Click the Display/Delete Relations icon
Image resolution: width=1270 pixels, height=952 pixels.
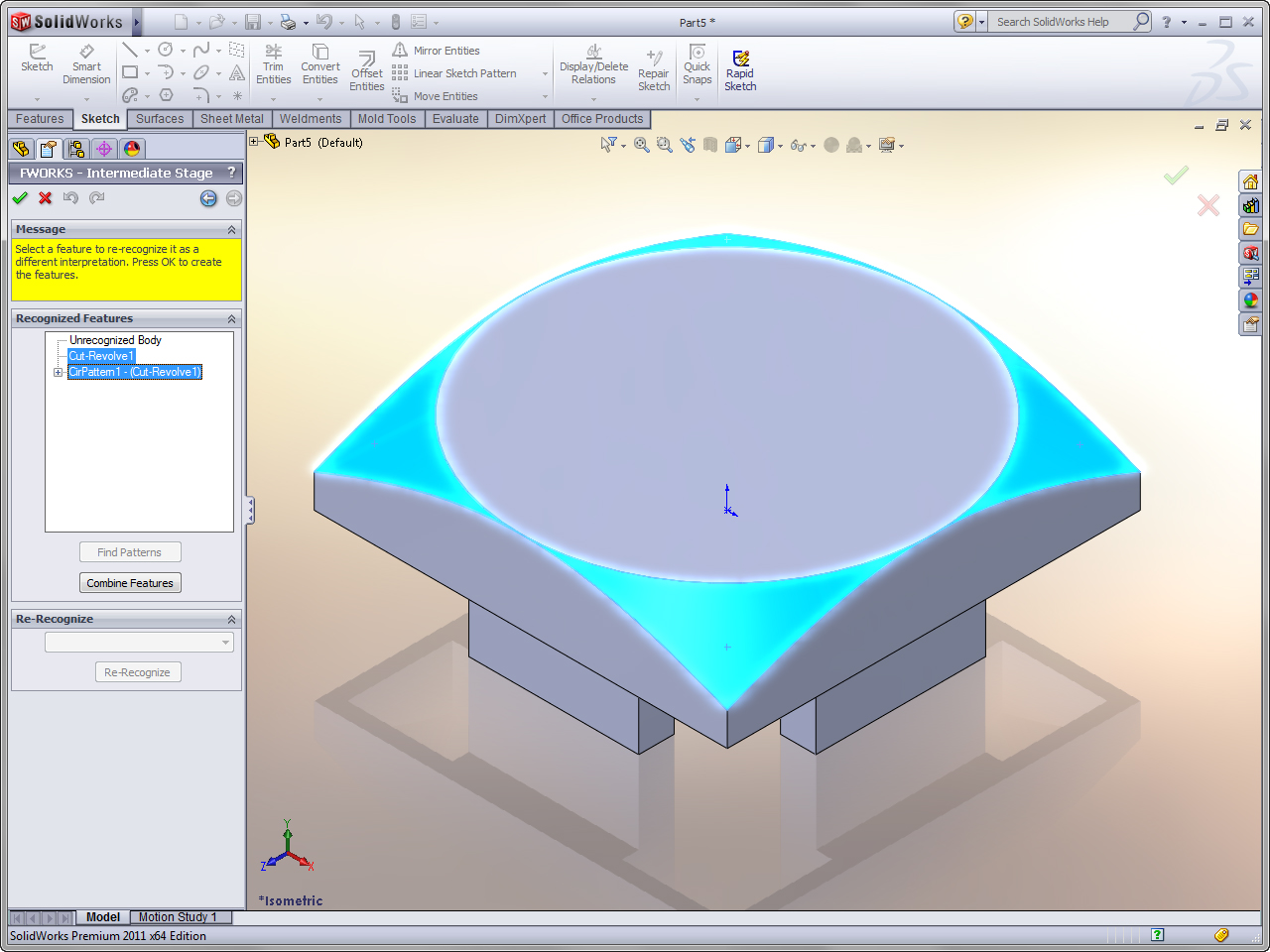[x=593, y=63]
